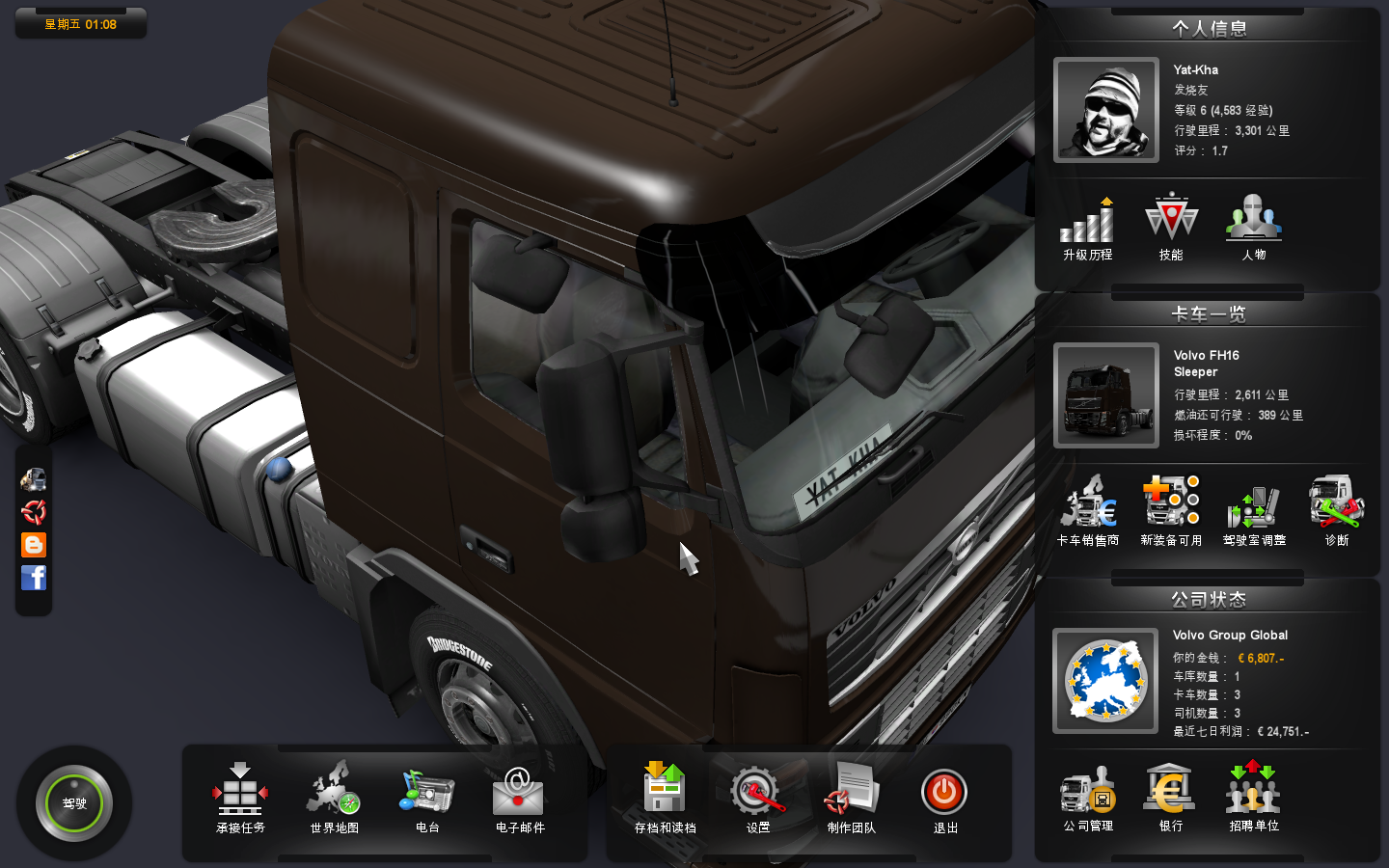Click the Yat-Kha player avatar
1389x868 pixels.
tap(1106, 110)
